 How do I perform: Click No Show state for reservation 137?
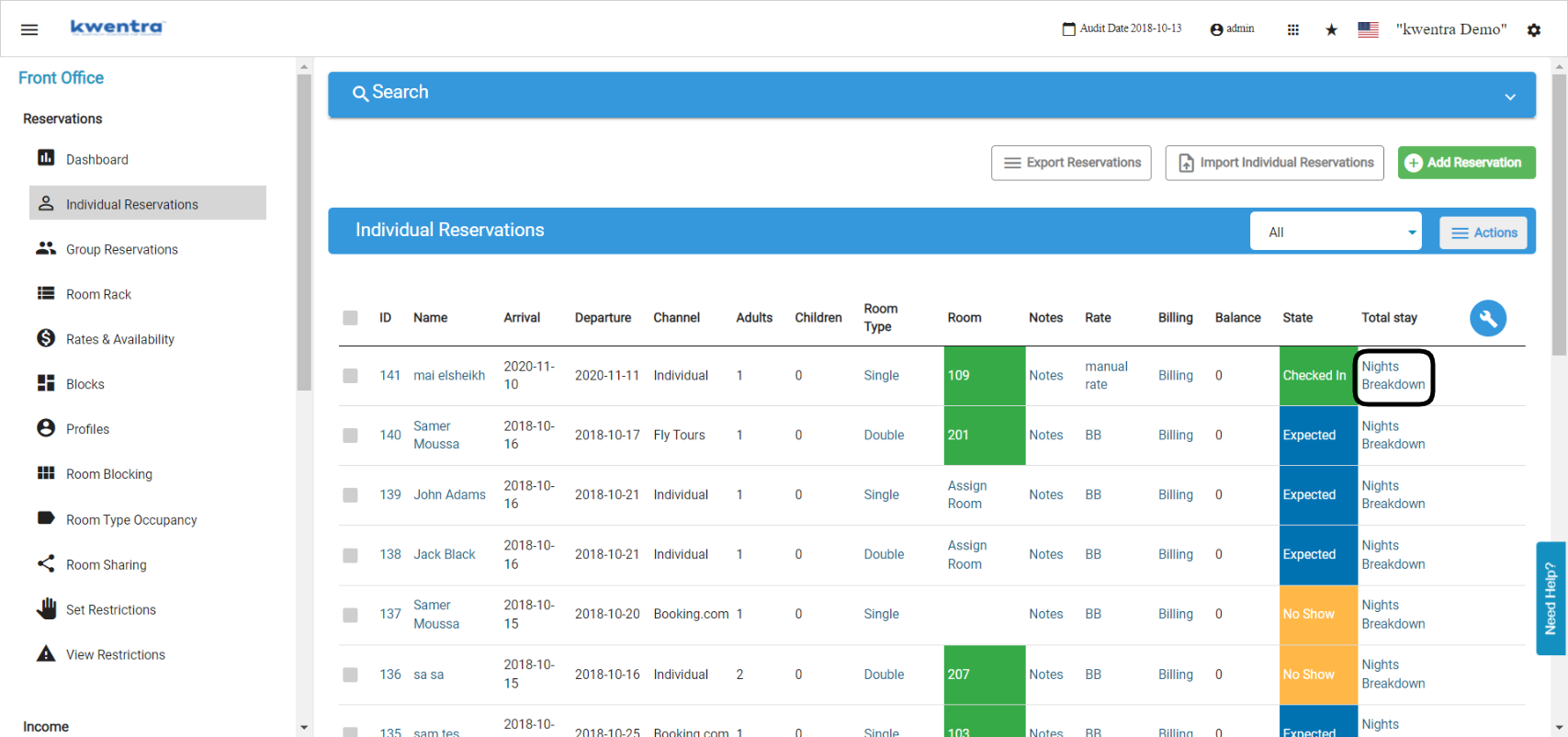pyautogui.click(x=1318, y=615)
